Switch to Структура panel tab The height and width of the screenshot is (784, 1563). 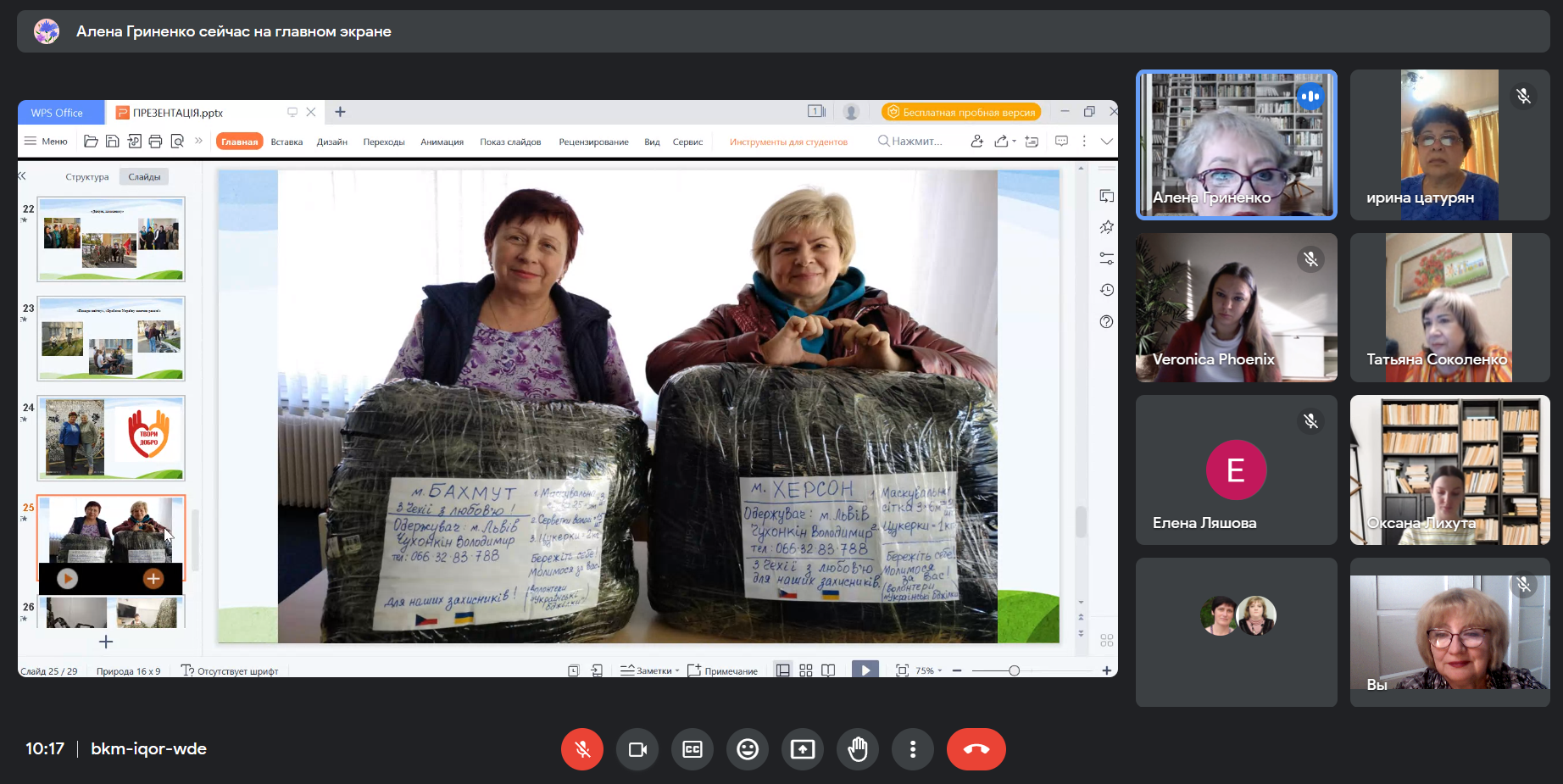pyautogui.click(x=87, y=176)
